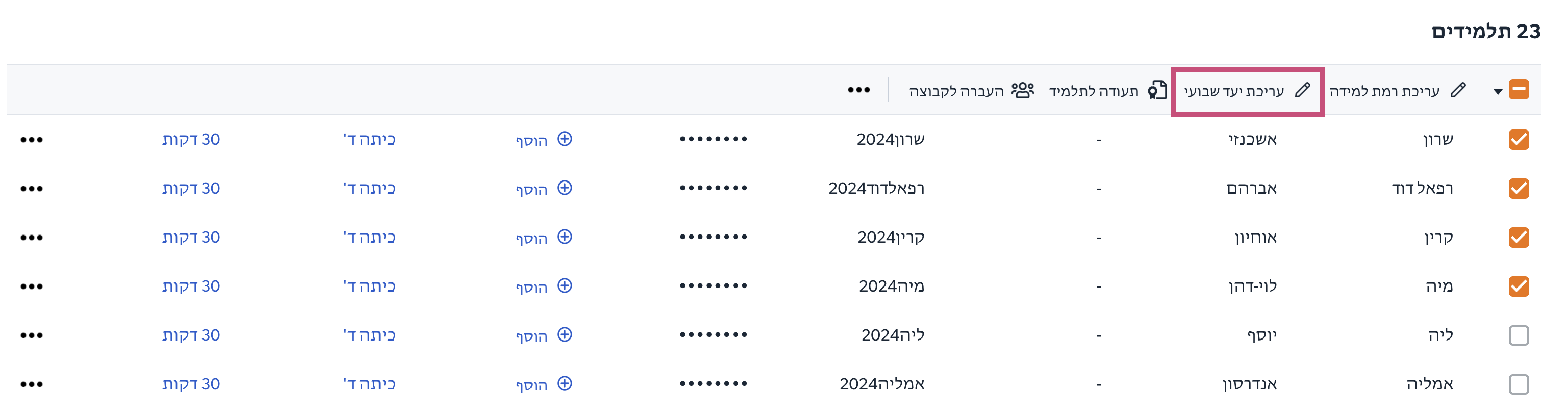Screen dimensions: 1568x417
Task: Click the group icon for העברה לקבוצה
Action: click(x=1023, y=90)
